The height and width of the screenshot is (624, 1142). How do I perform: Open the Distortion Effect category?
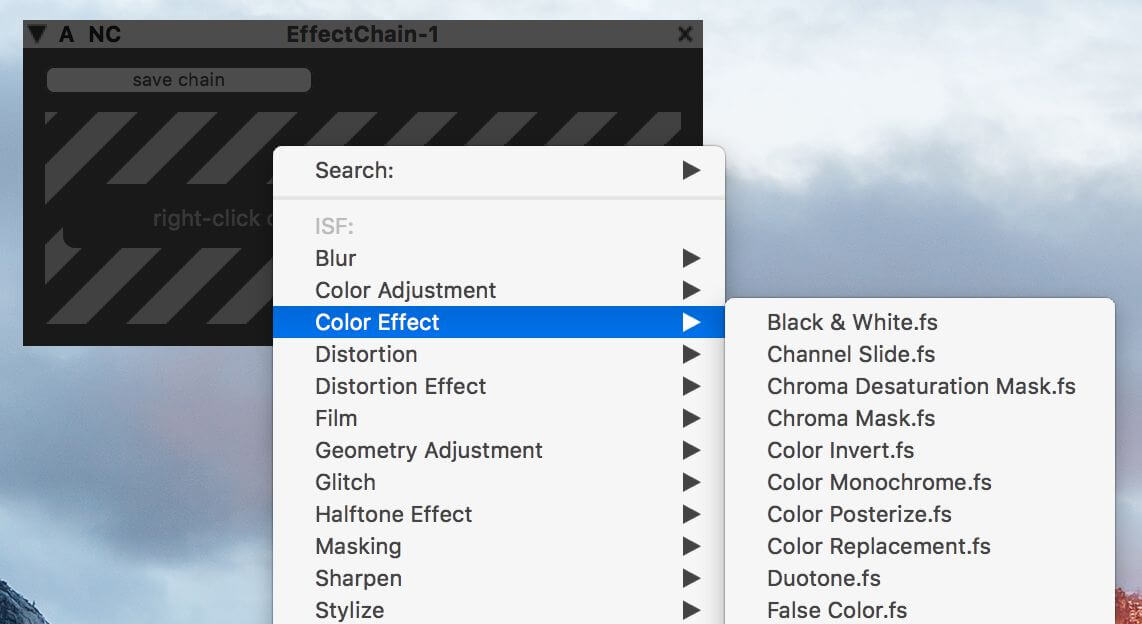pos(499,386)
